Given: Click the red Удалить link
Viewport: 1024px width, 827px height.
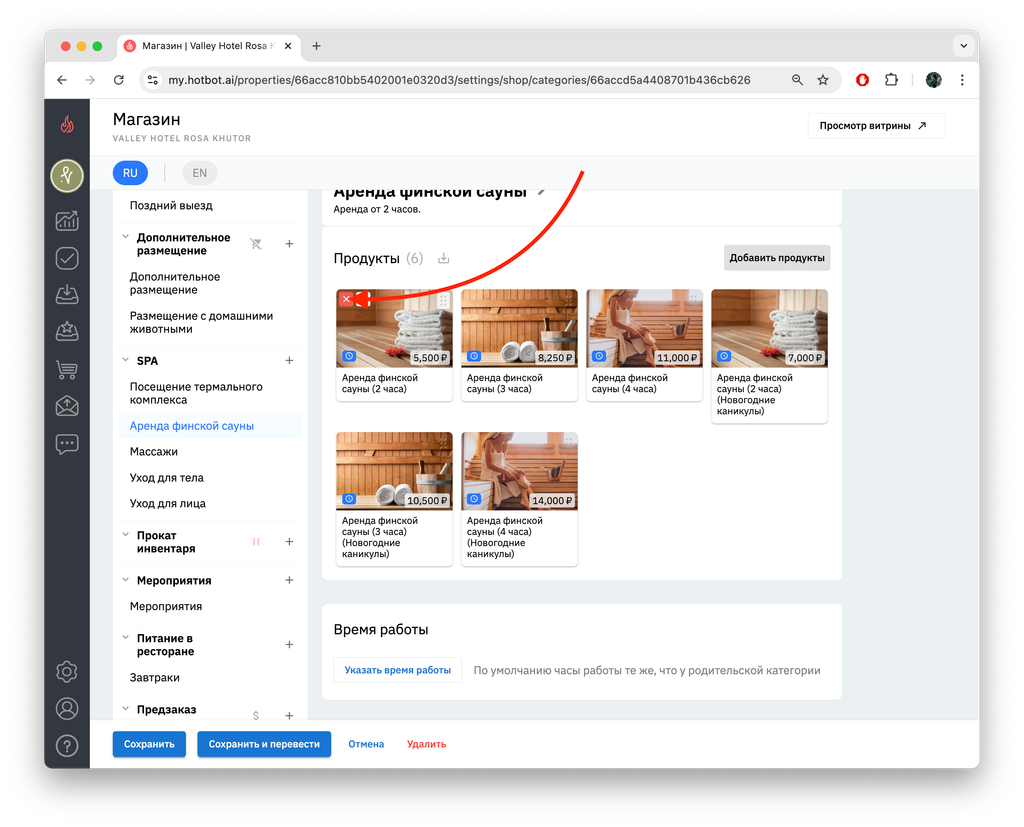Looking at the screenshot, I should [426, 744].
